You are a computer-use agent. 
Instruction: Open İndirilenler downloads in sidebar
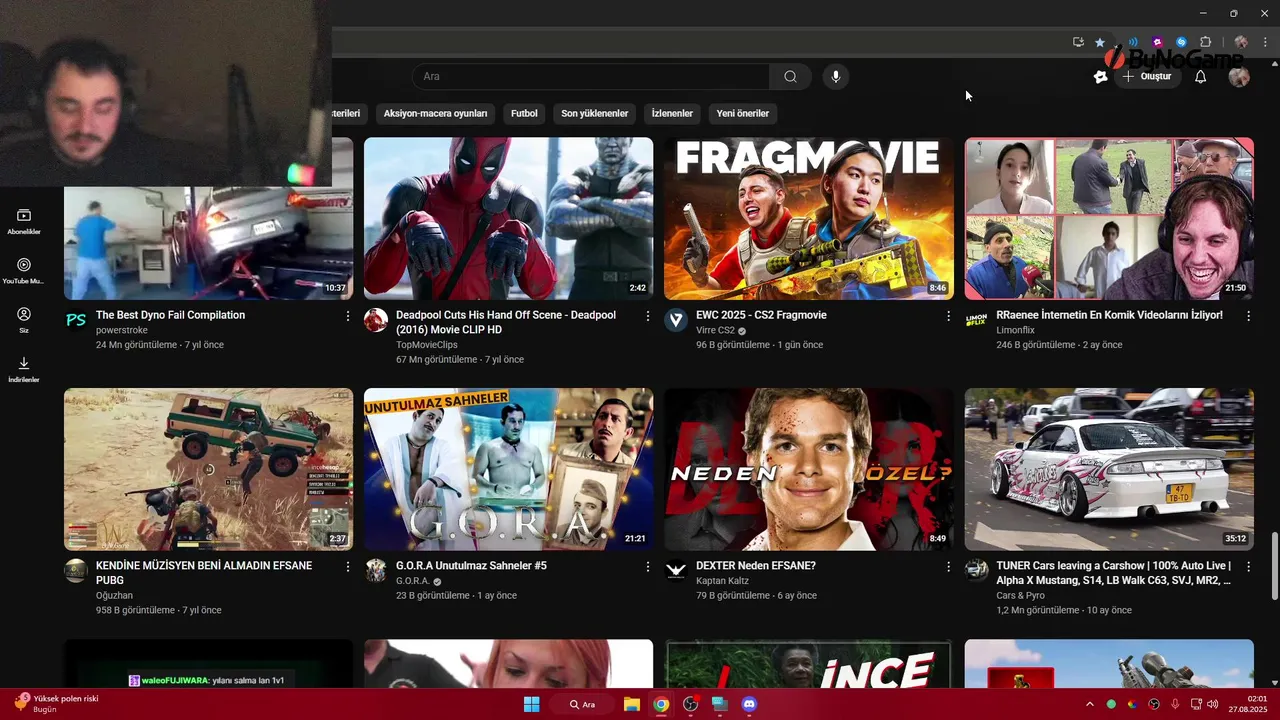tap(24, 369)
